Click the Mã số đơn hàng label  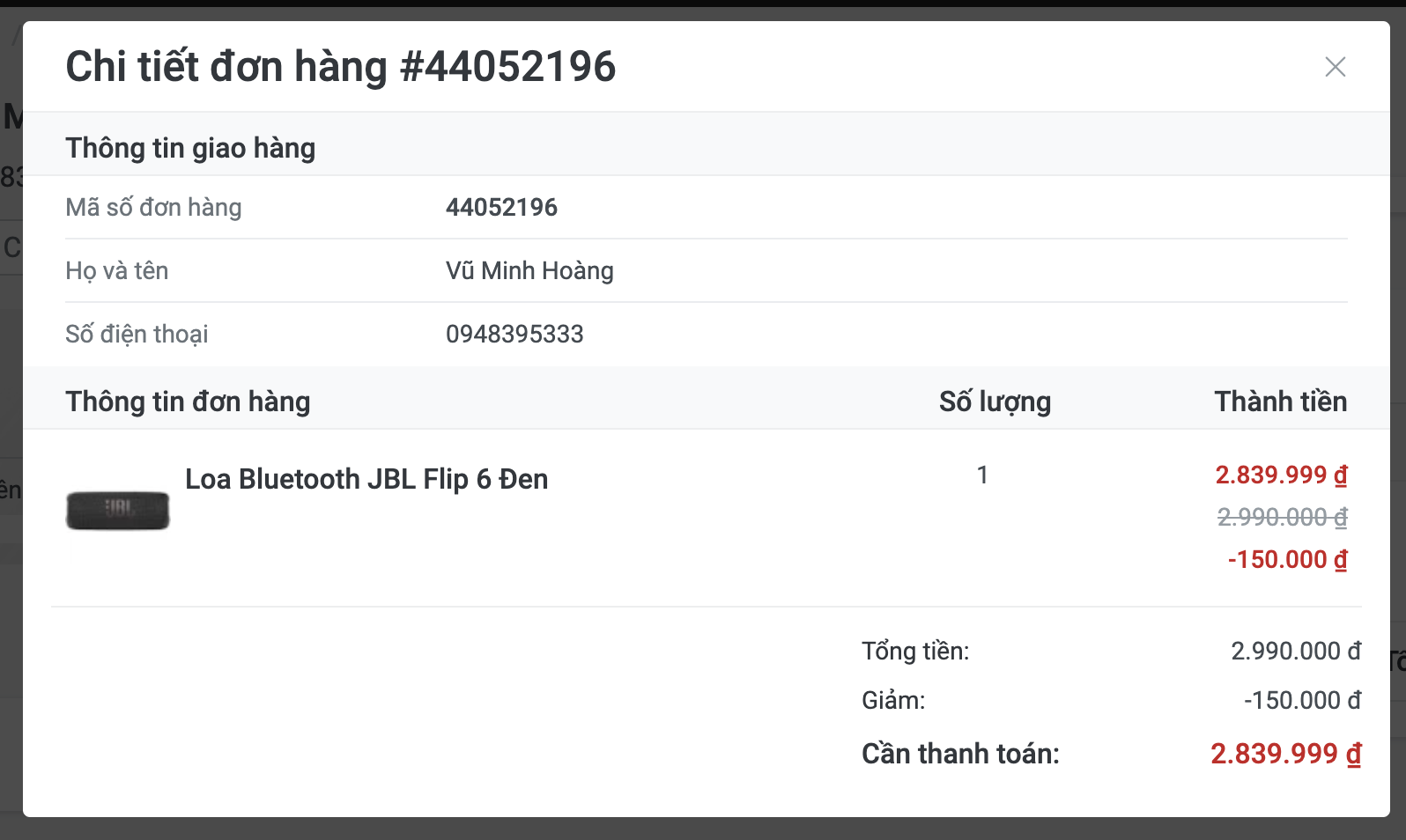pyautogui.click(x=153, y=208)
